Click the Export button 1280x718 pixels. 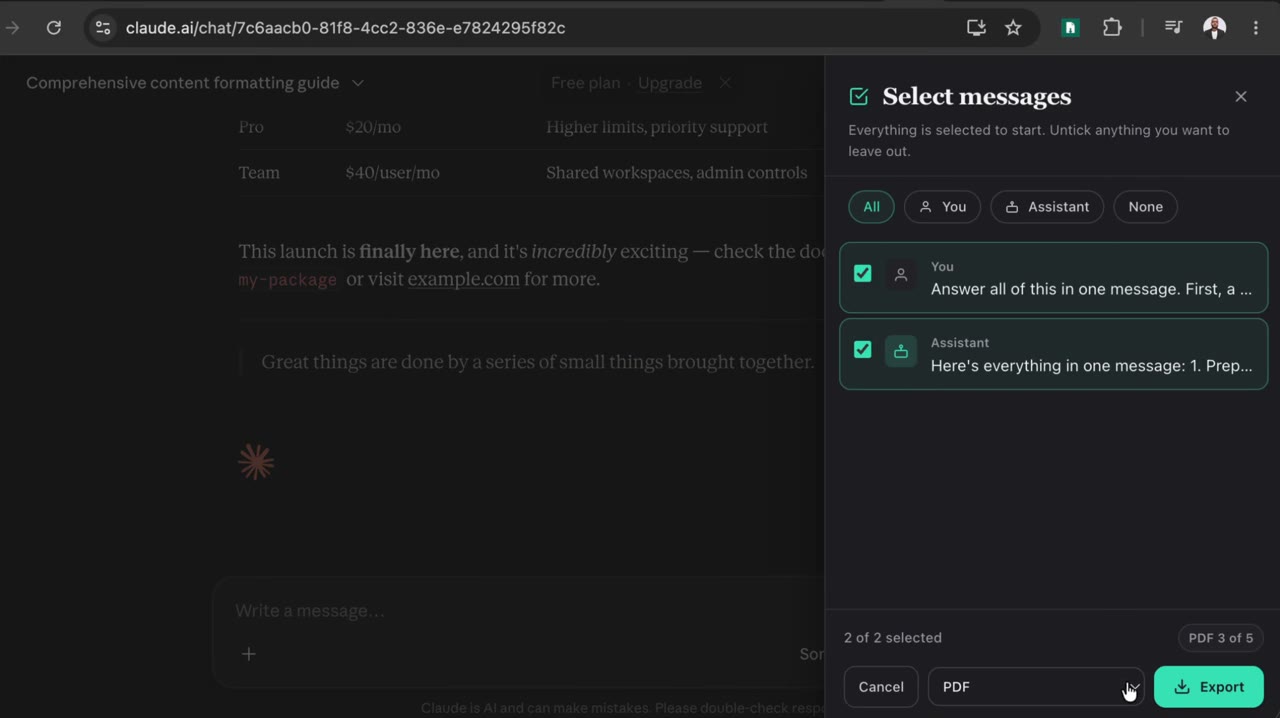click(x=1208, y=687)
